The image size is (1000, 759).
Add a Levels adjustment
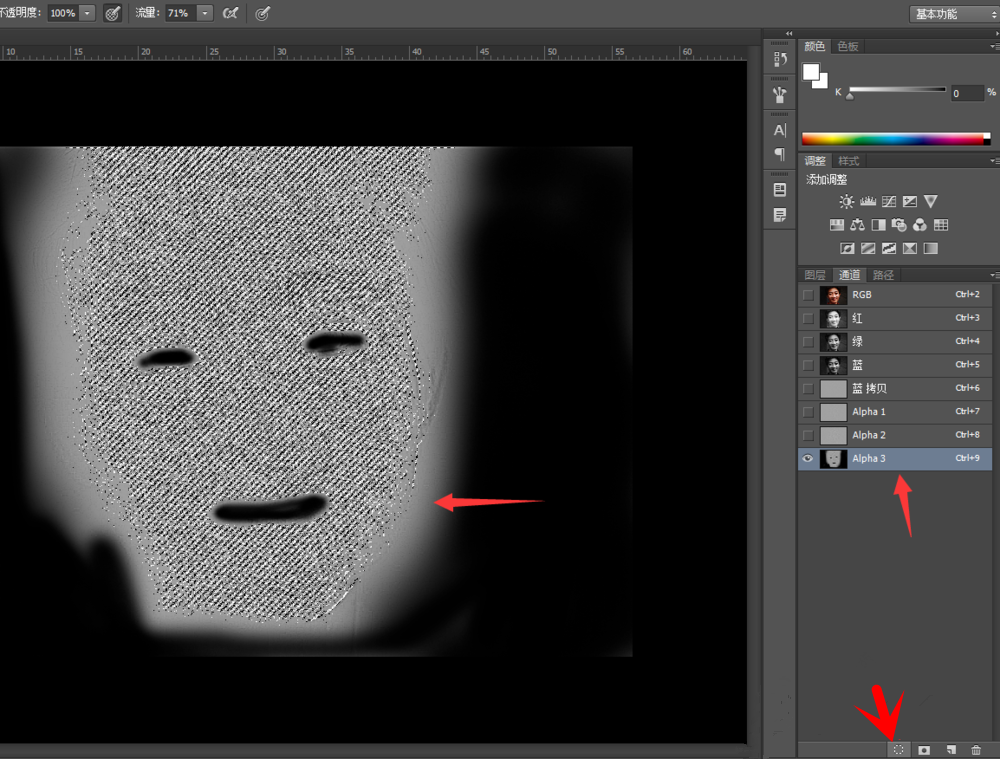(x=868, y=202)
